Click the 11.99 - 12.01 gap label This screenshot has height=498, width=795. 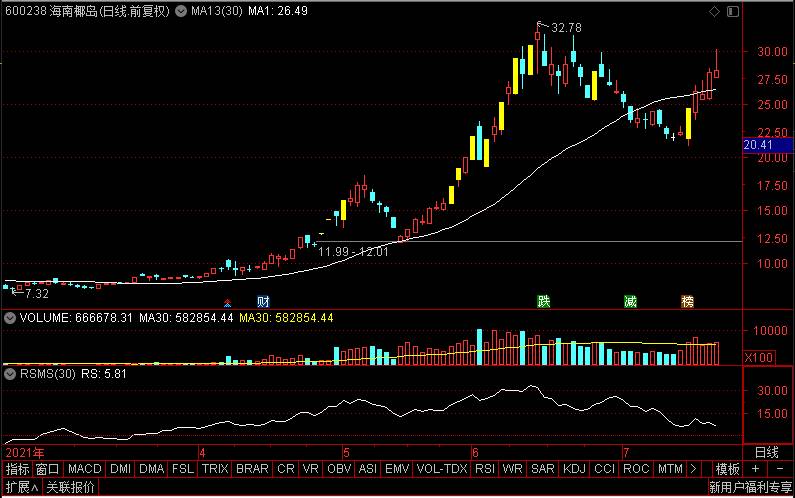pos(353,252)
